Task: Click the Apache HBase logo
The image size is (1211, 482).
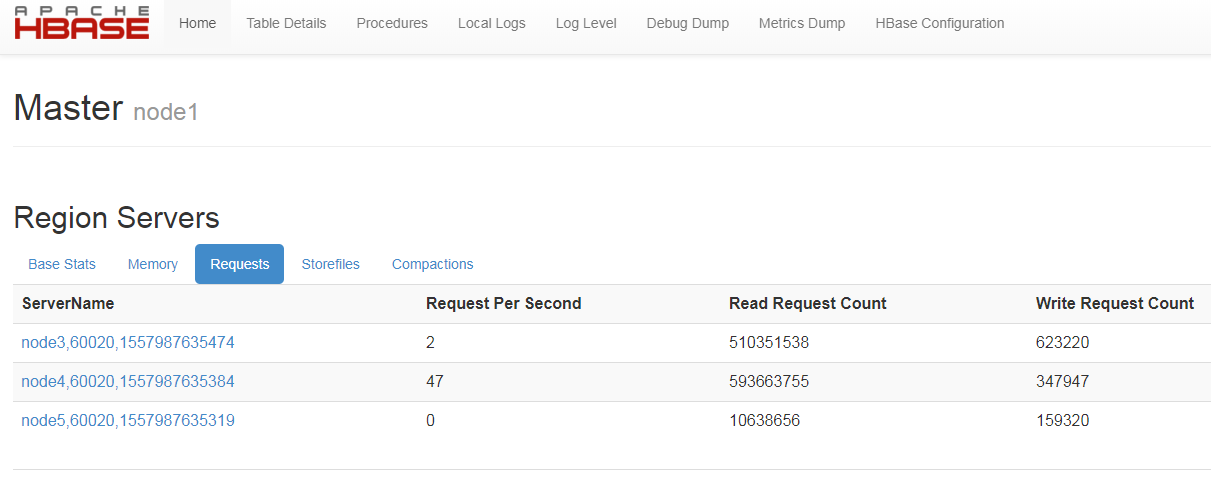Action: (x=82, y=23)
